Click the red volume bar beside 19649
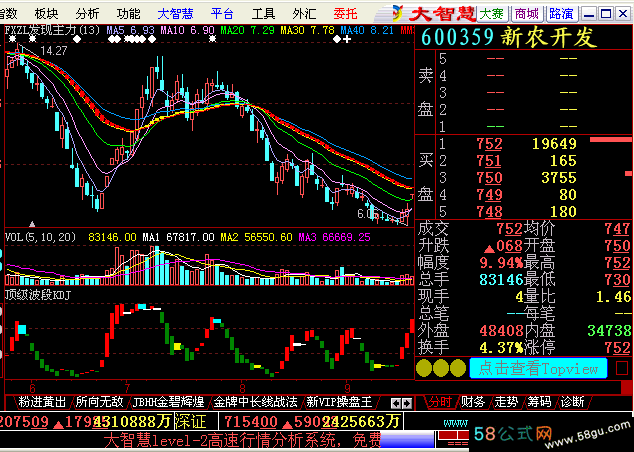Viewport: 634px width, 452px height. [611, 139]
